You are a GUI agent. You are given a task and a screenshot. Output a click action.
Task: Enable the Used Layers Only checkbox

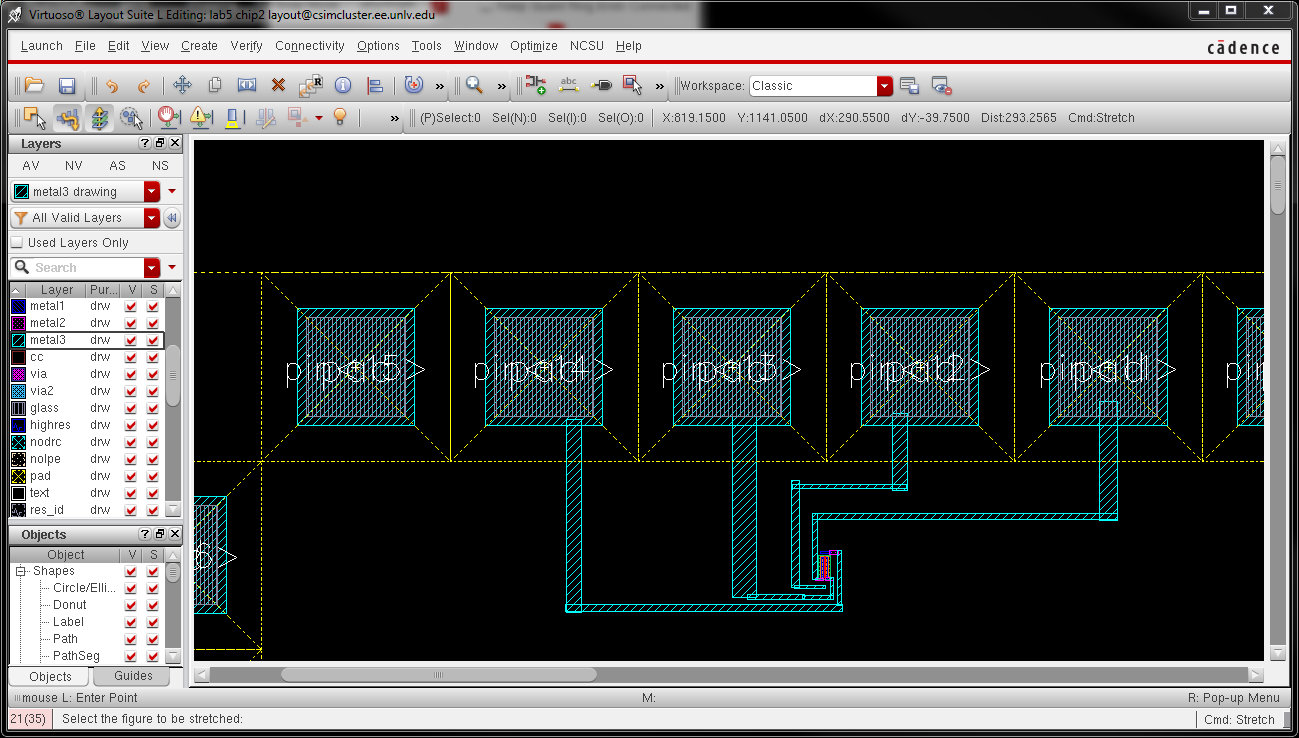click(x=17, y=243)
